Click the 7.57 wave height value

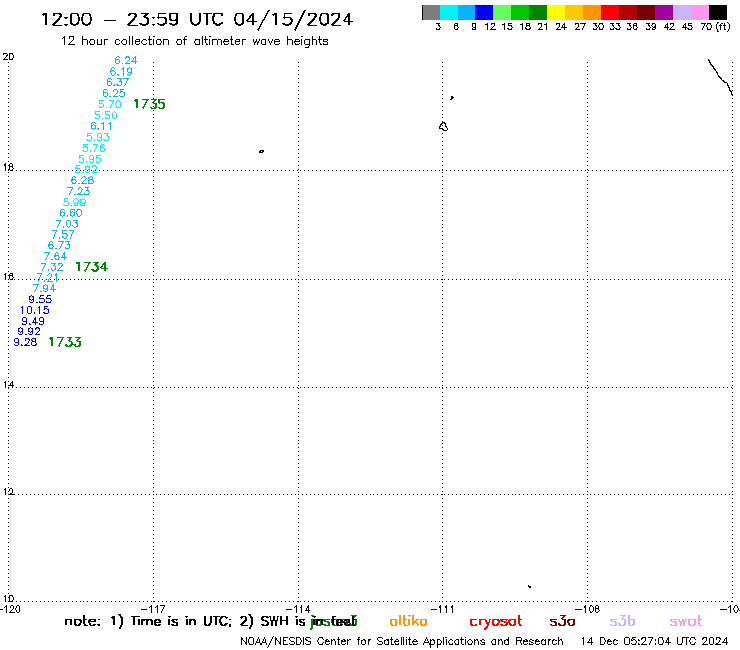click(63, 235)
